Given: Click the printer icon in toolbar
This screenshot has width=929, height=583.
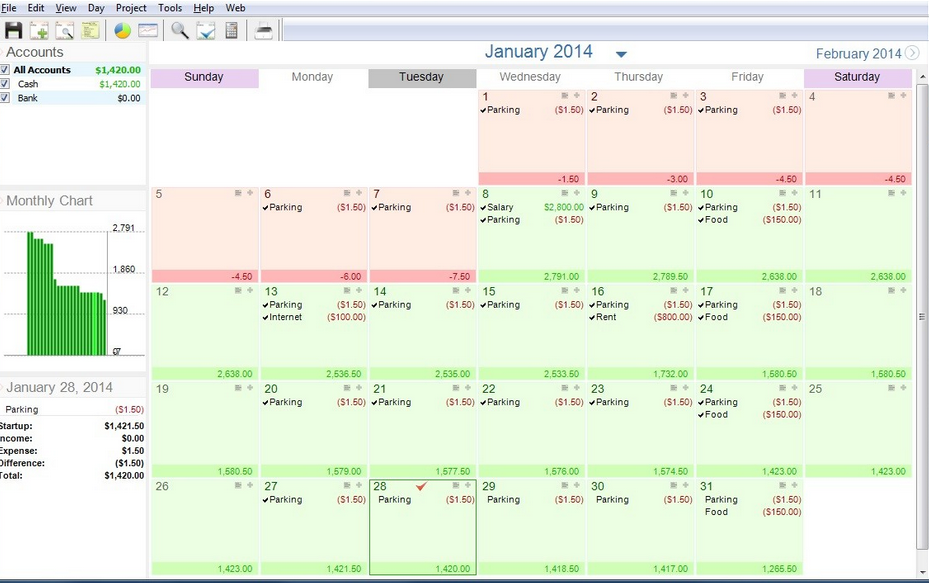Looking at the screenshot, I should pyautogui.click(x=264, y=30).
